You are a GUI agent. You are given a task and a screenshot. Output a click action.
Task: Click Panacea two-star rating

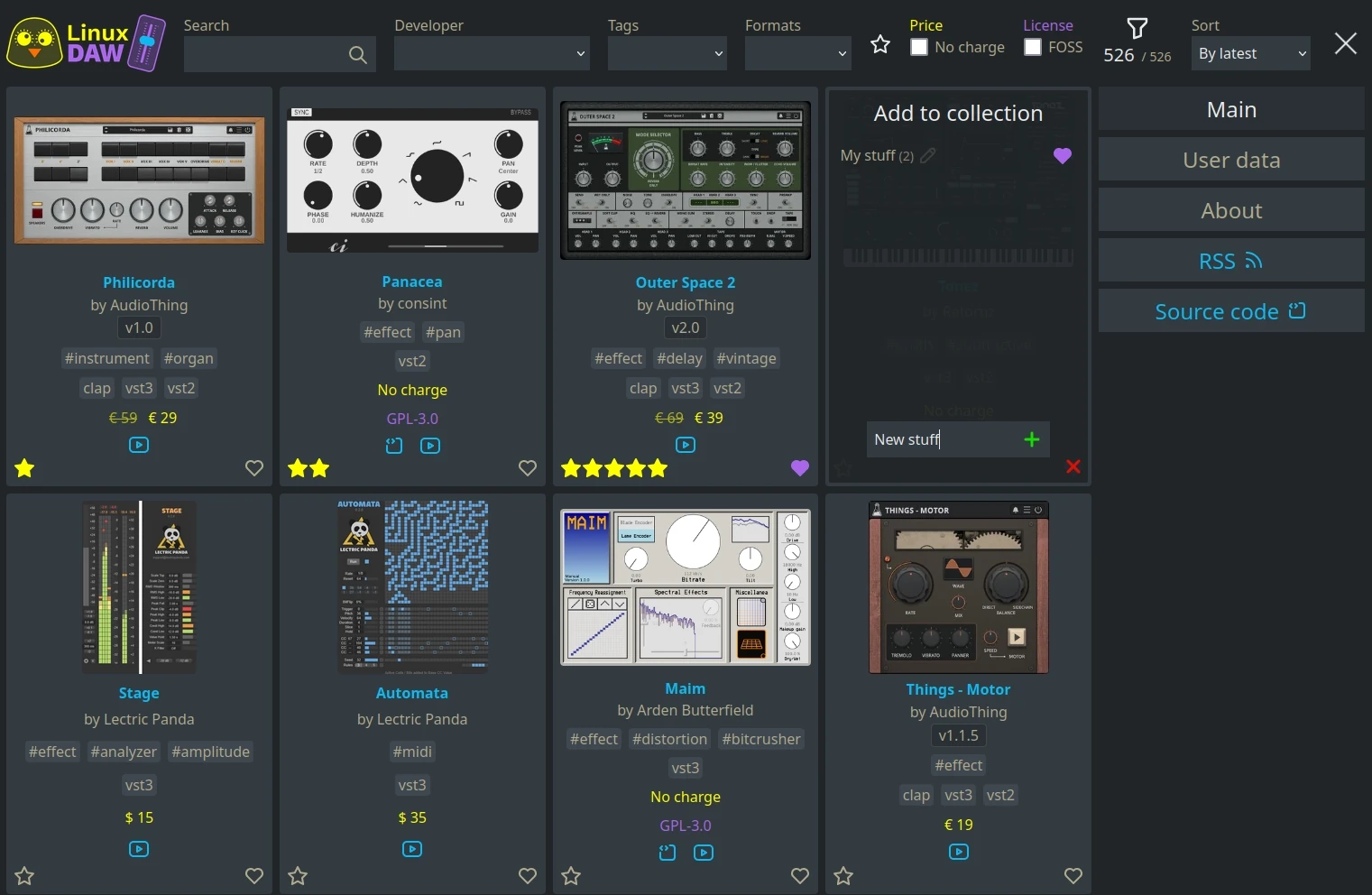click(x=308, y=468)
